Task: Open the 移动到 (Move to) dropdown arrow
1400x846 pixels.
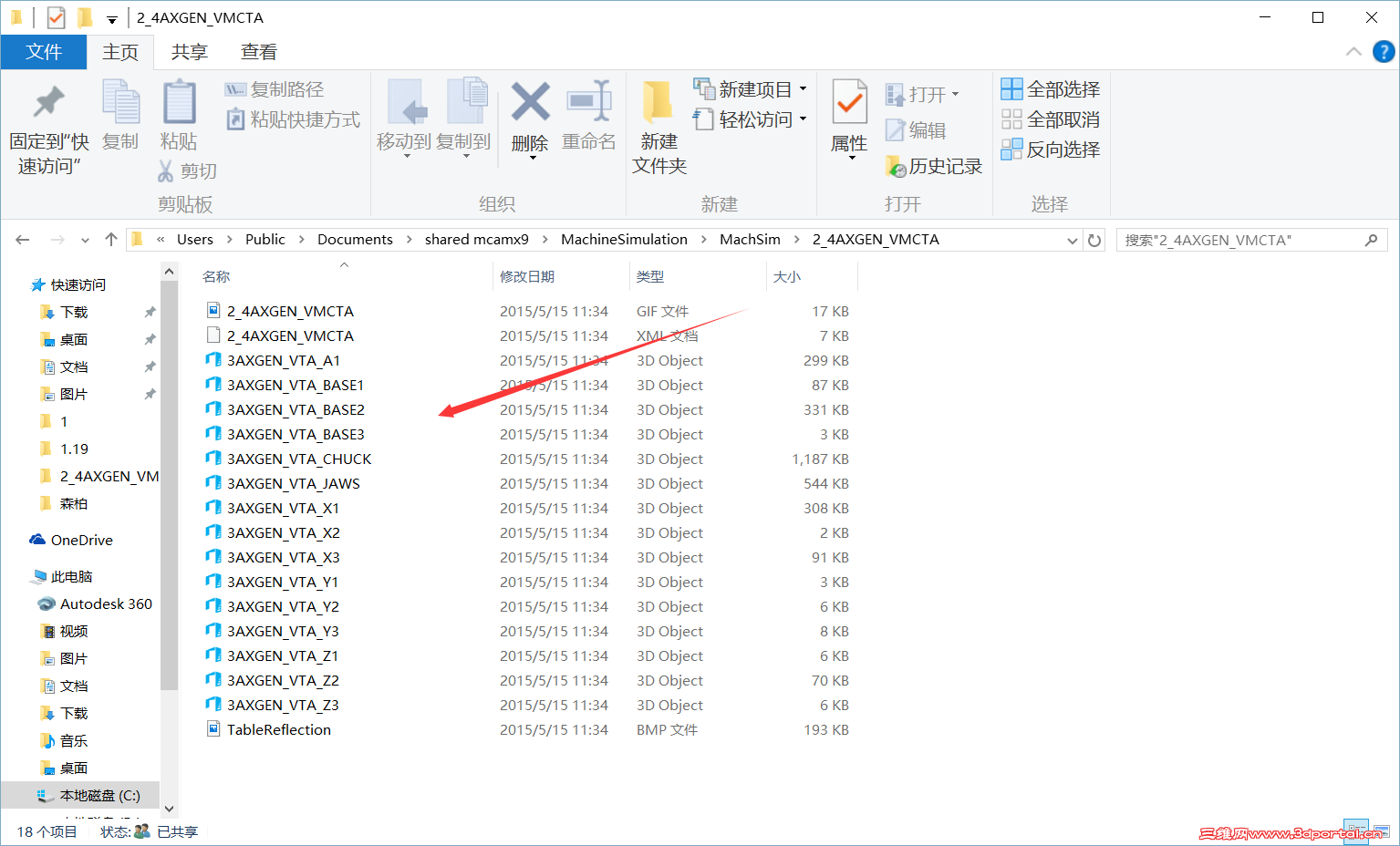Action: click(408, 153)
